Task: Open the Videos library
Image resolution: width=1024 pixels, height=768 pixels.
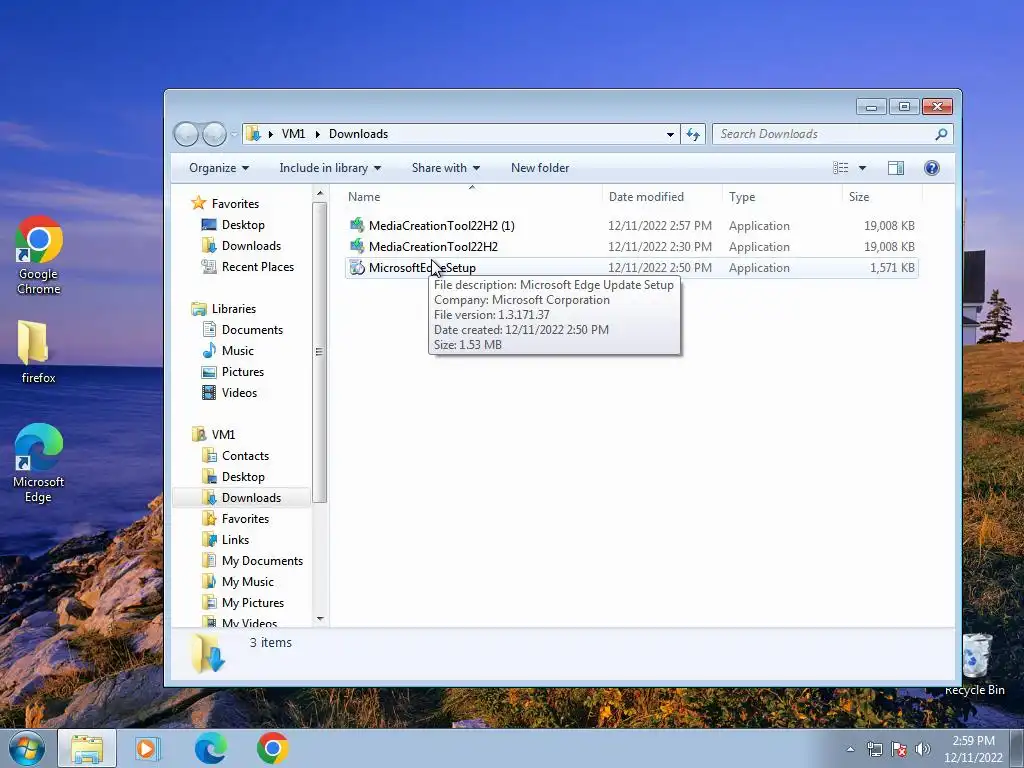Action: click(239, 392)
